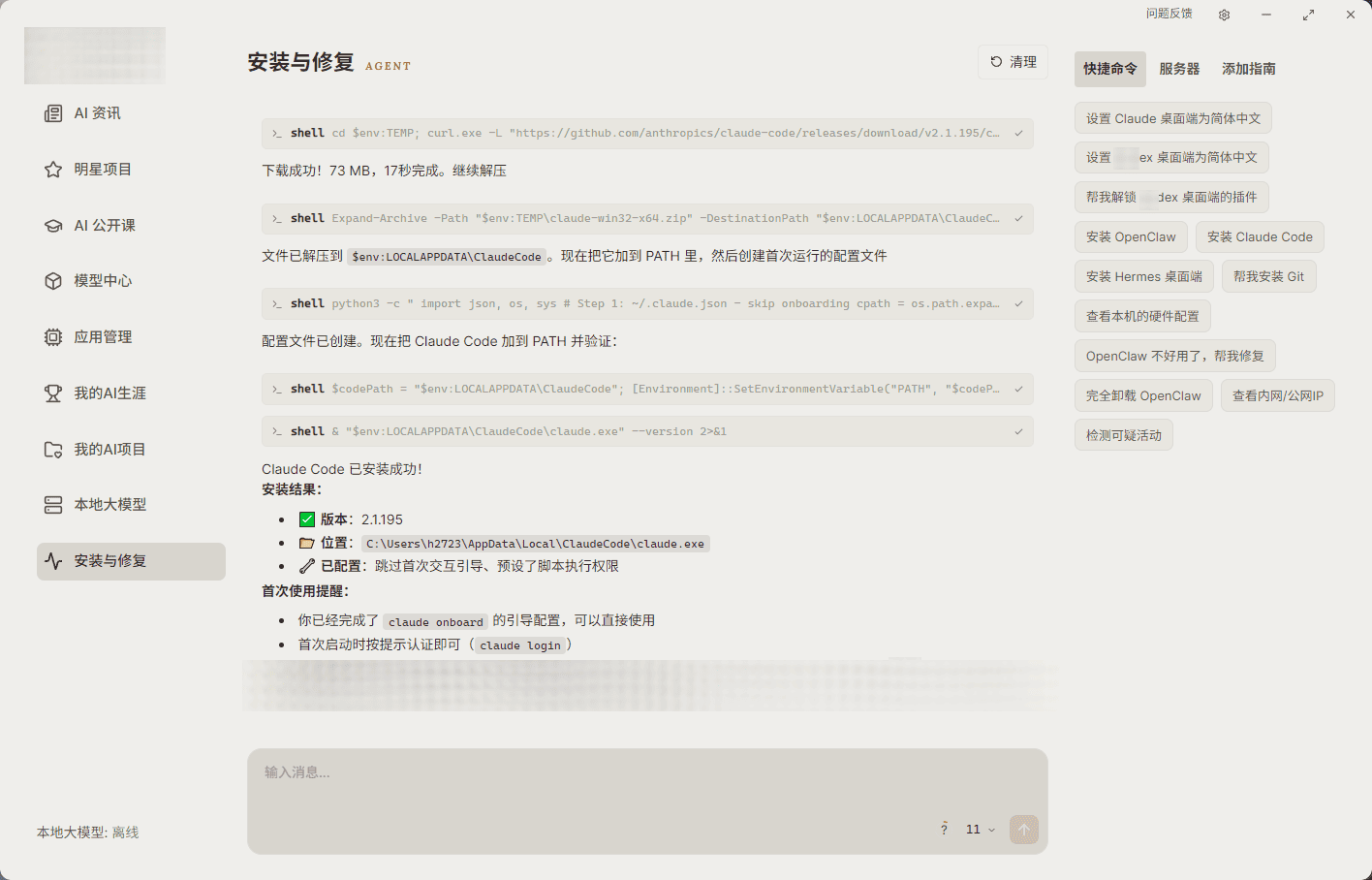Click the refresh icon beside 清理

coord(996,62)
